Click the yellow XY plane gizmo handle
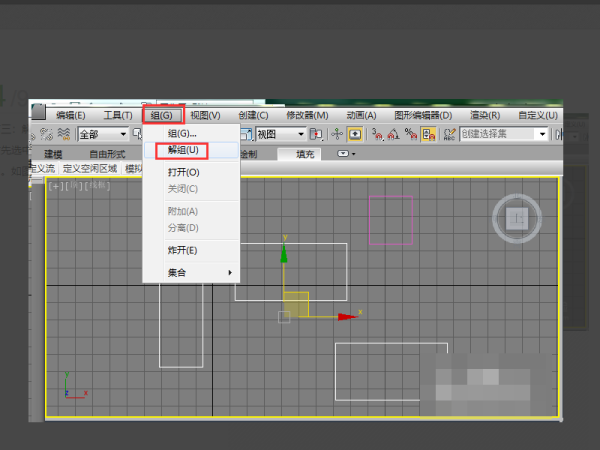600x450 pixels. pos(296,305)
